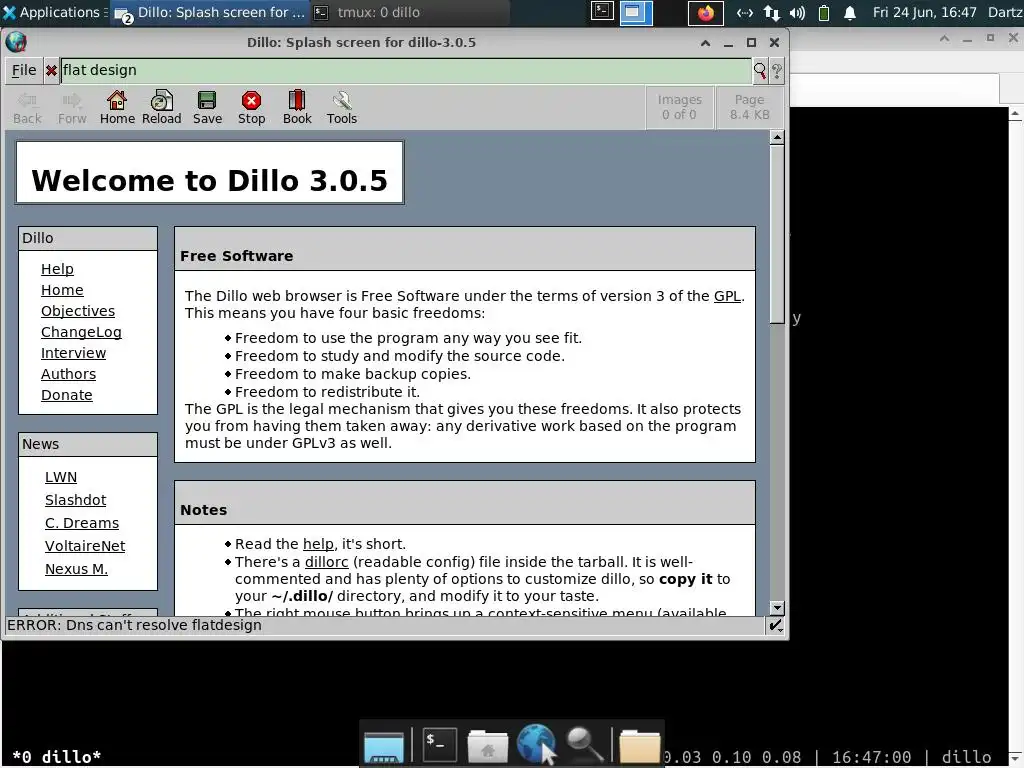The width and height of the screenshot is (1024, 768).
Task: Open the Home link in Dillo sidebar
Action: pyautogui.click(x=62, y=290)
